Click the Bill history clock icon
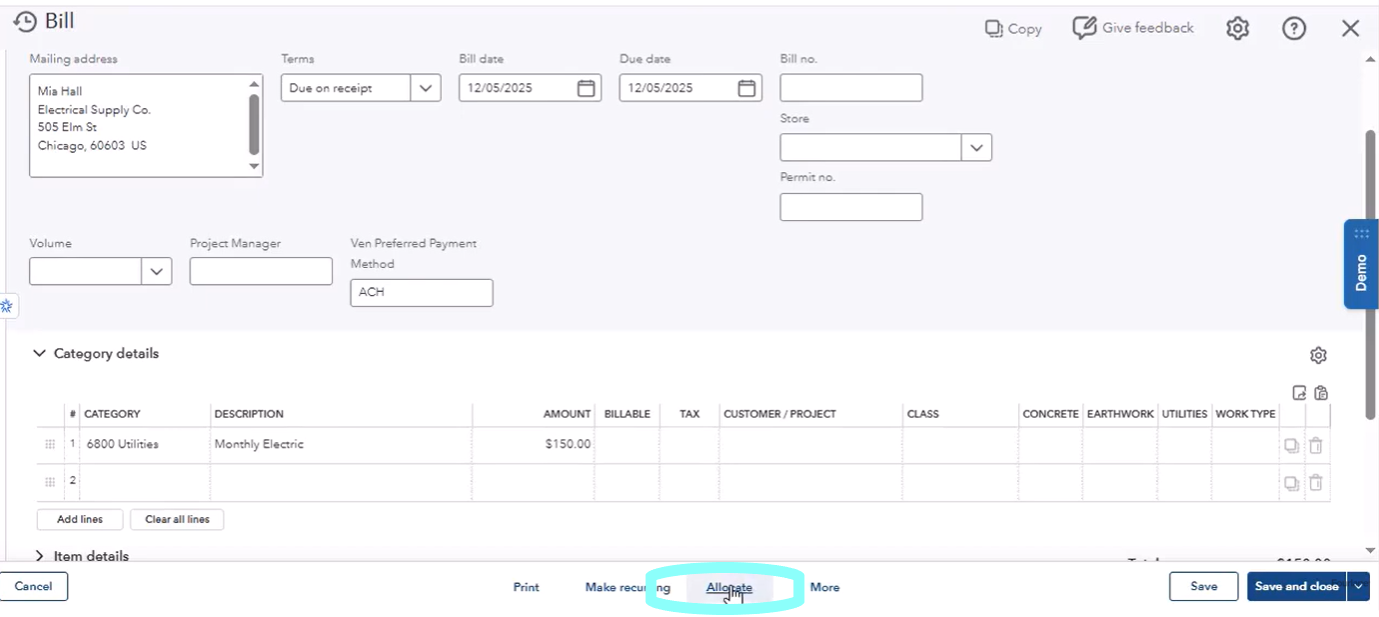 pos(25,21)
